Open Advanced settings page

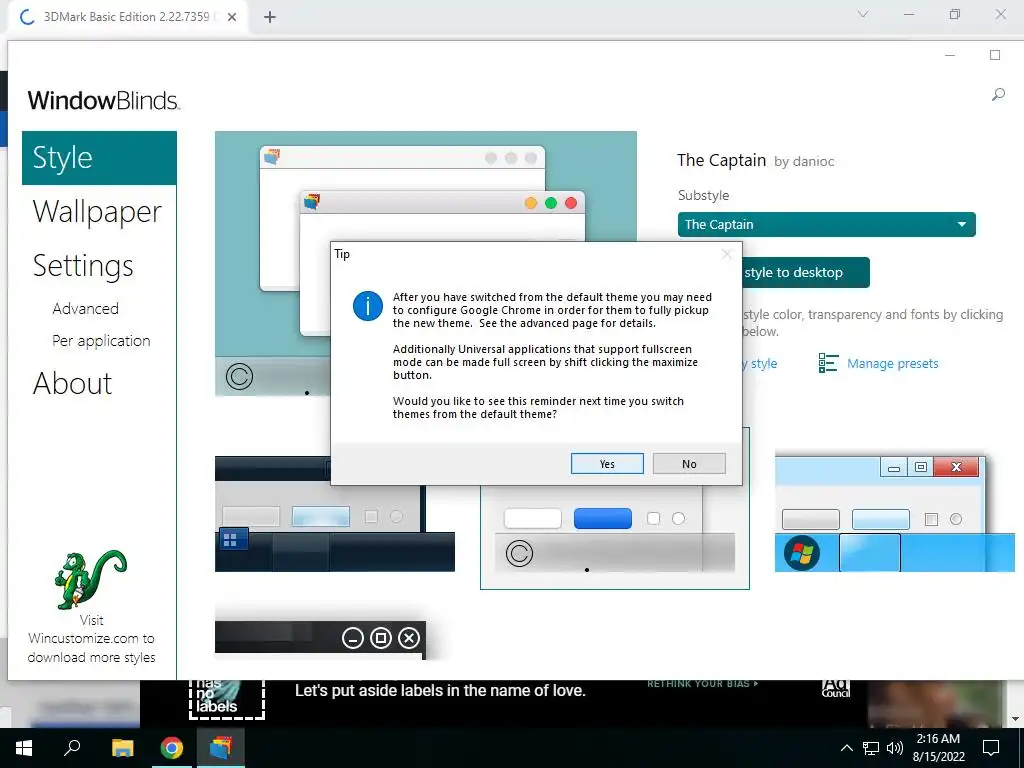(x=86, y=309)
